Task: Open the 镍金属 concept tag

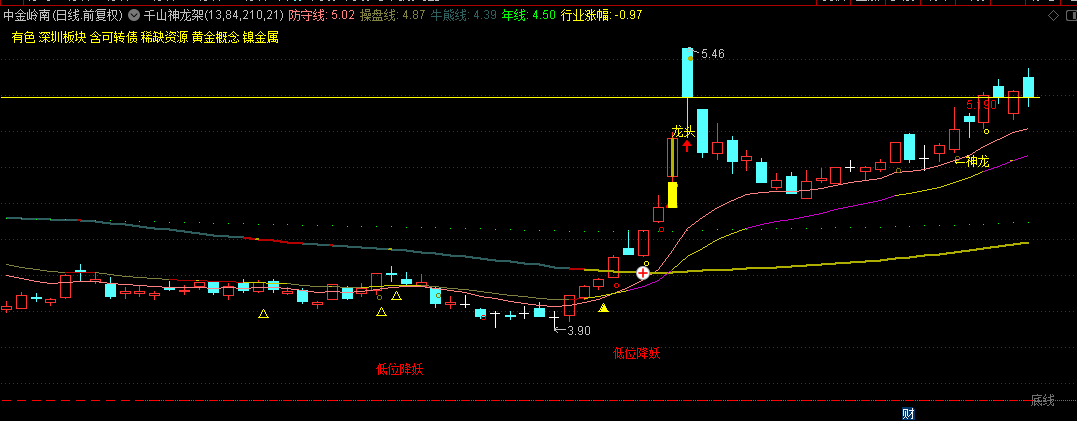Action: pyautogui.click(x=260, y=38)
